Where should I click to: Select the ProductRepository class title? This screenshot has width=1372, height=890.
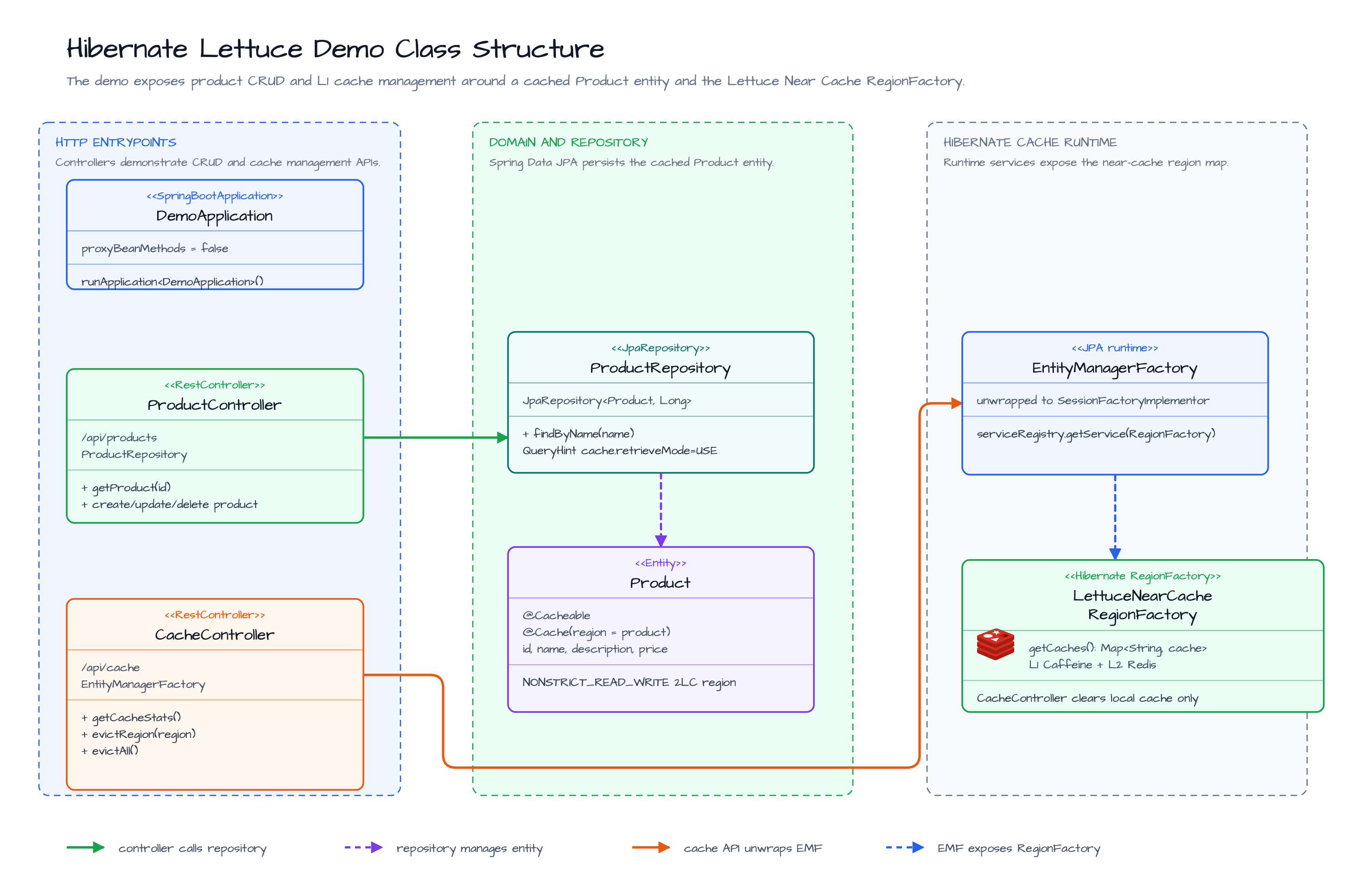click(661, 369)
